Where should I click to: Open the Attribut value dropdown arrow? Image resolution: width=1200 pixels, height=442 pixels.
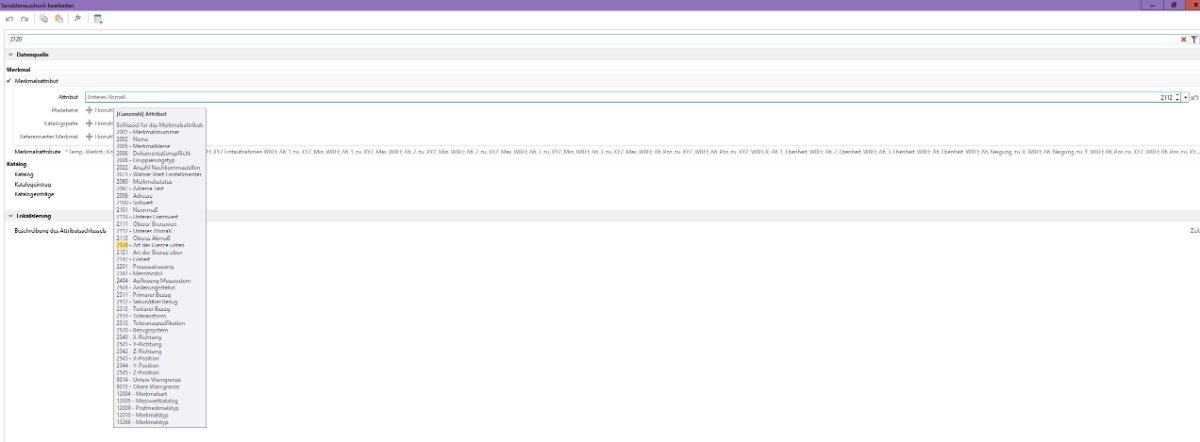(x=1185, y=97)
